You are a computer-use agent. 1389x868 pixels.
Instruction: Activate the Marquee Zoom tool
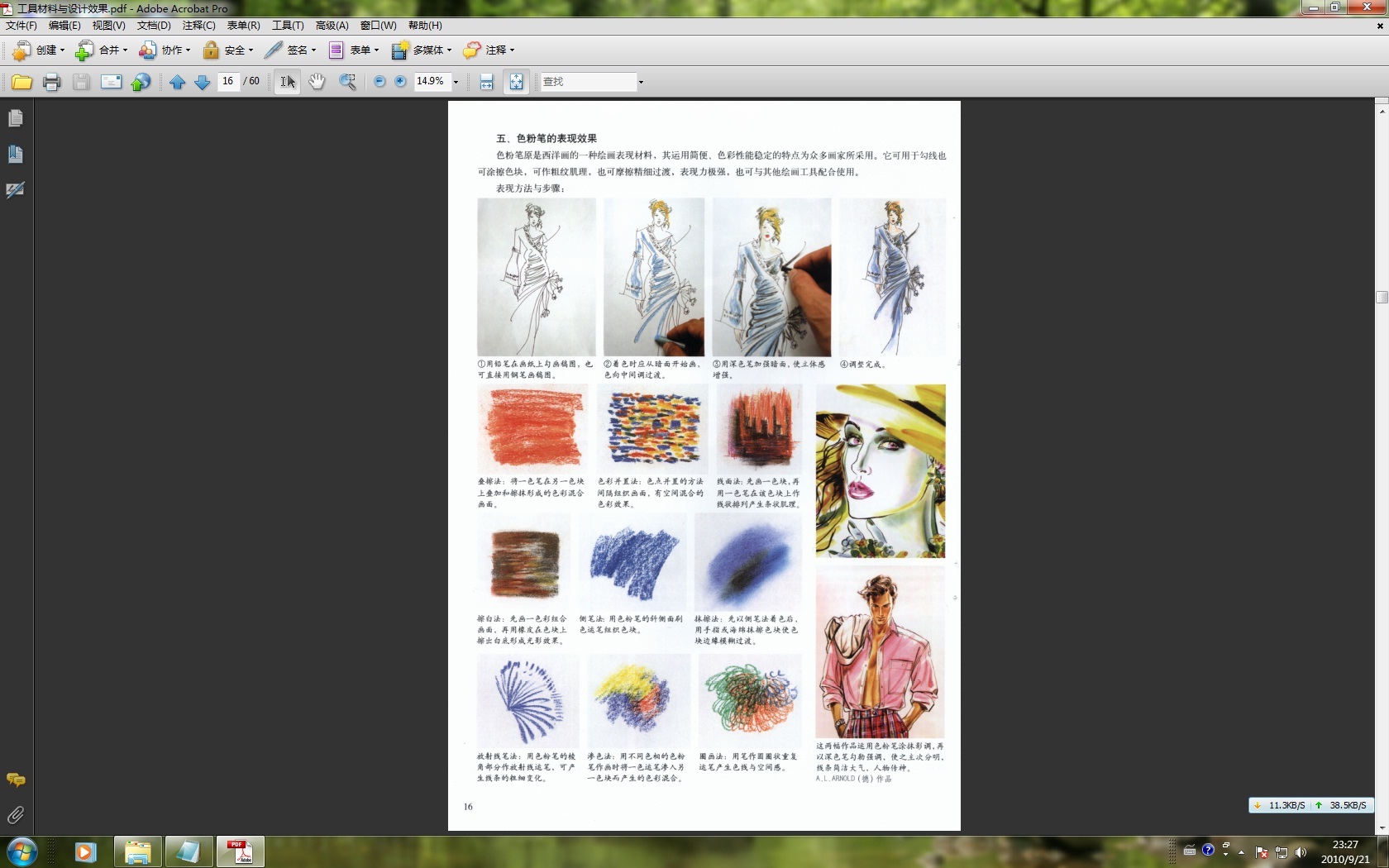[348, 82]
